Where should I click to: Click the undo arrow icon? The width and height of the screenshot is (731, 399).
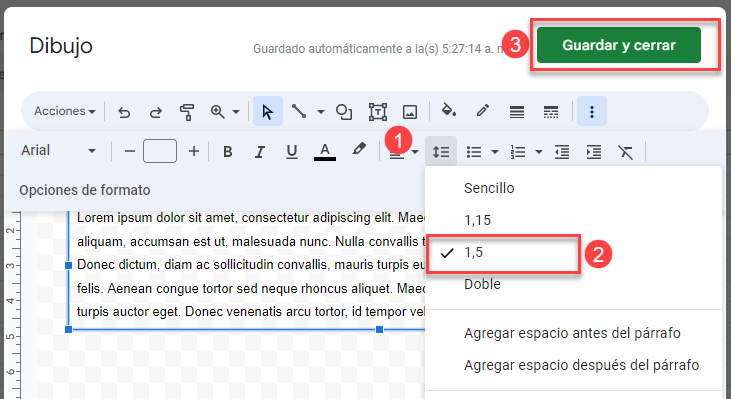coord(124,112)
